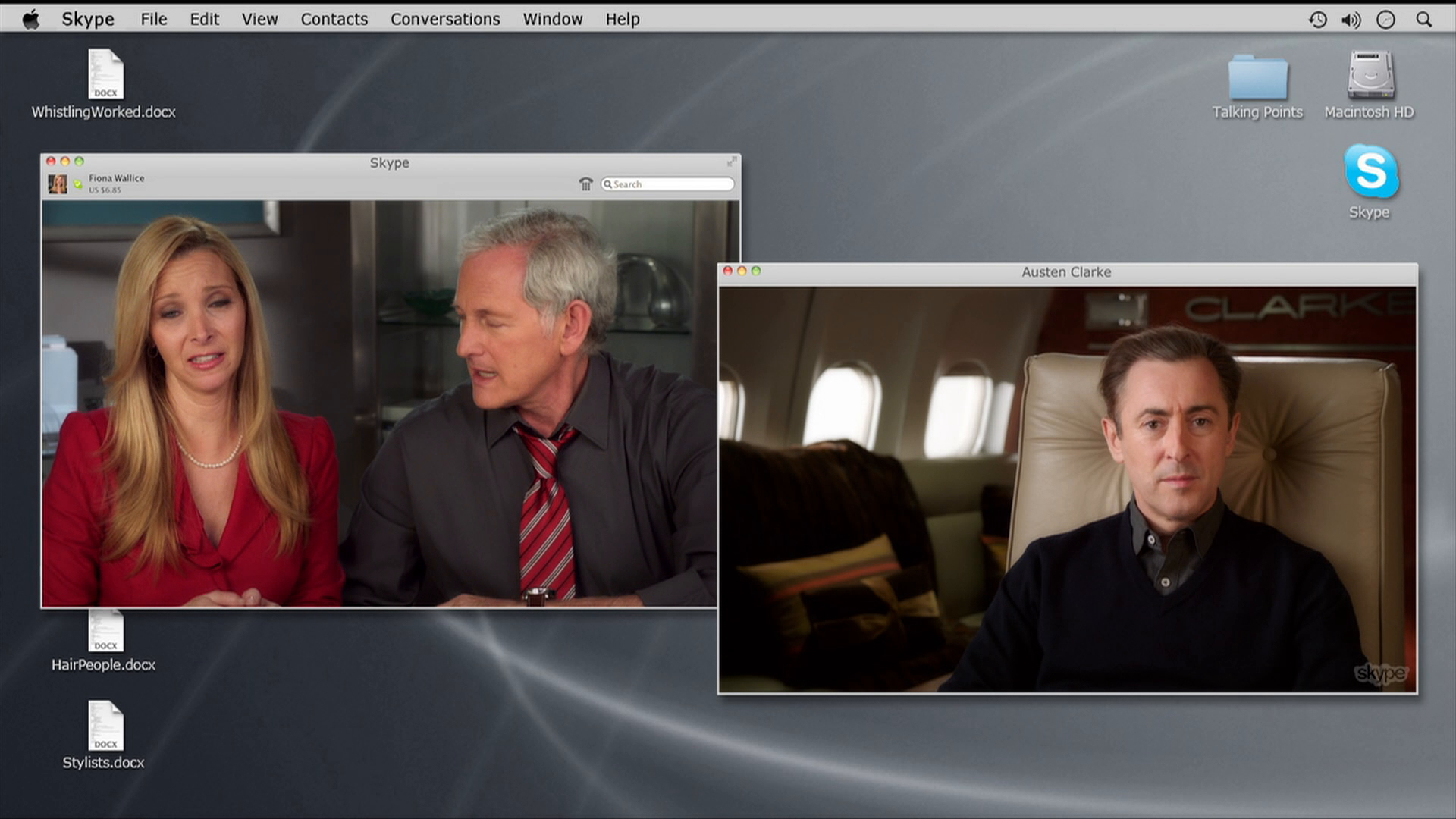Click the volume speaker icon in menu bar

click(1351, 20)
